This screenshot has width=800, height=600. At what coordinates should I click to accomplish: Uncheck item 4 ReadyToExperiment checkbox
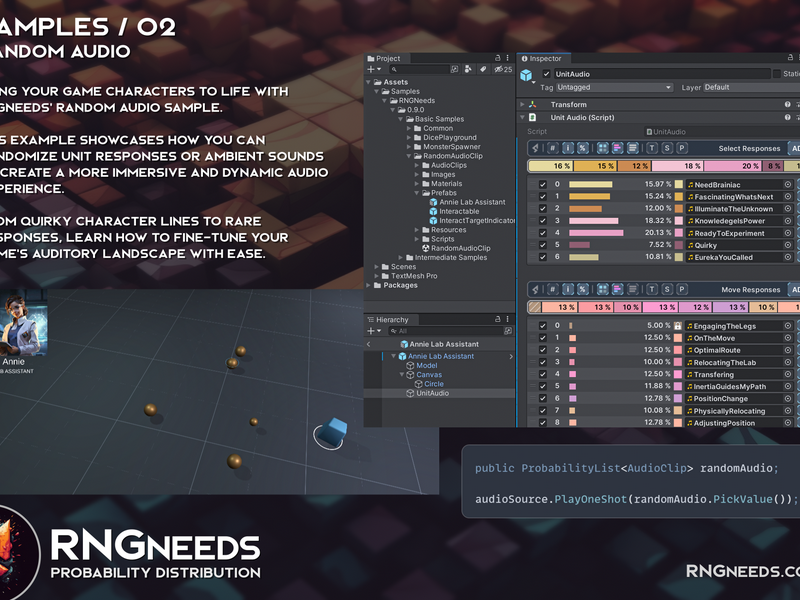pyautogui.click(x=543, y=233)
